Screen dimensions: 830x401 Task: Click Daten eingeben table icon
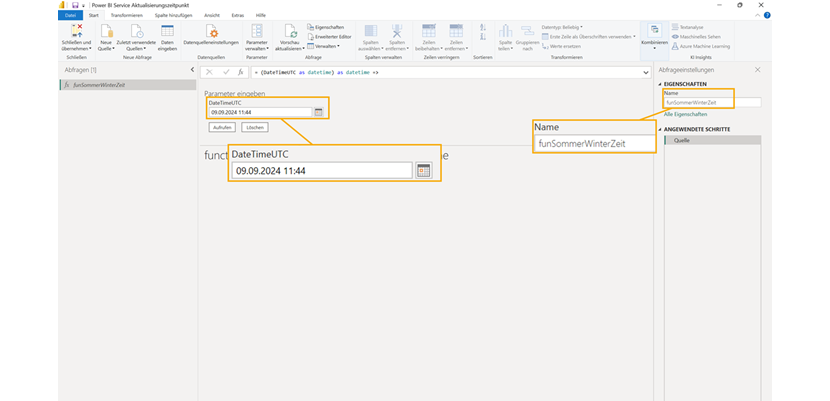(x=167, y=32)
